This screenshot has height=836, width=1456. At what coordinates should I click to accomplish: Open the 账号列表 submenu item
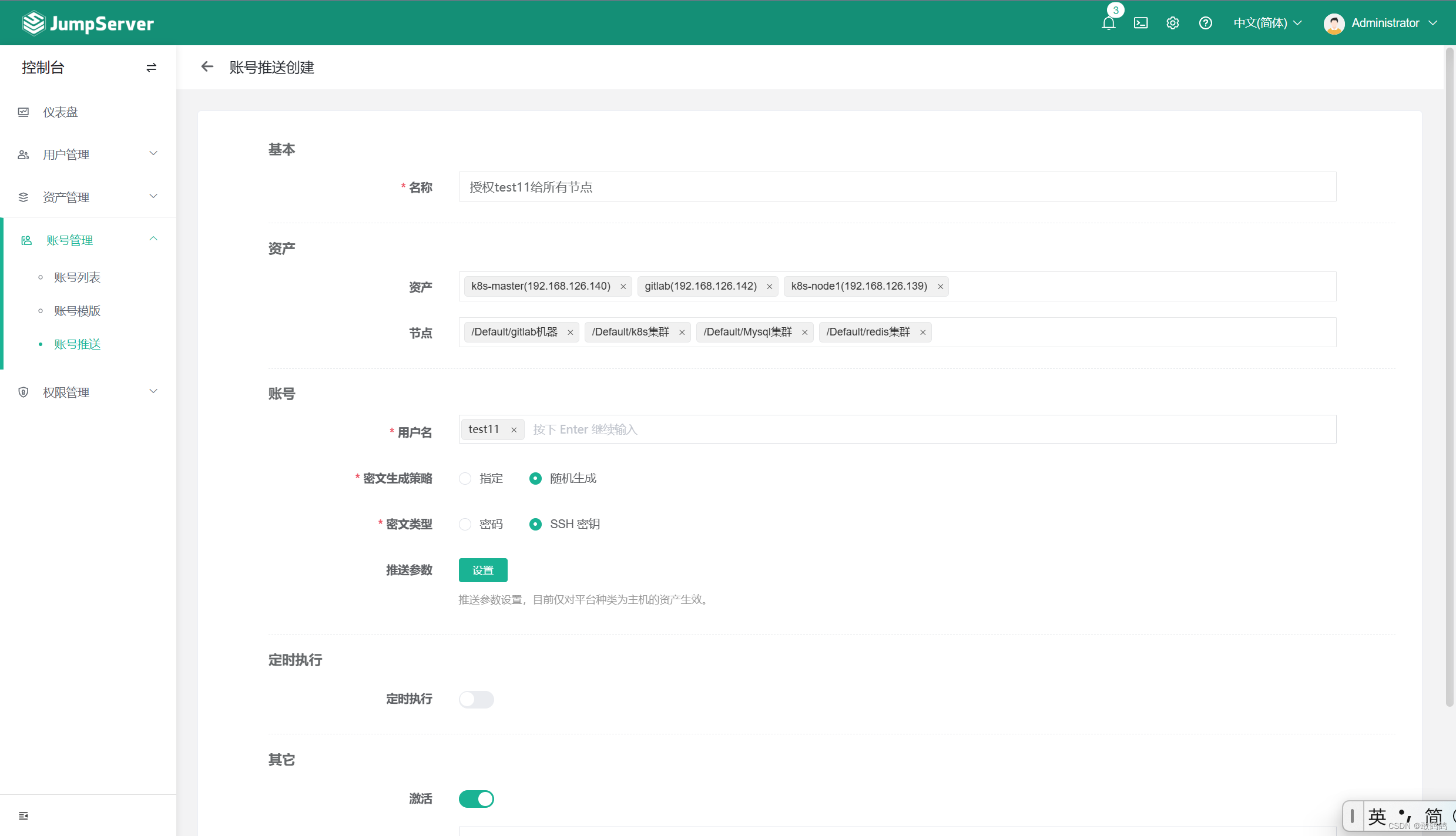point(78,277)
